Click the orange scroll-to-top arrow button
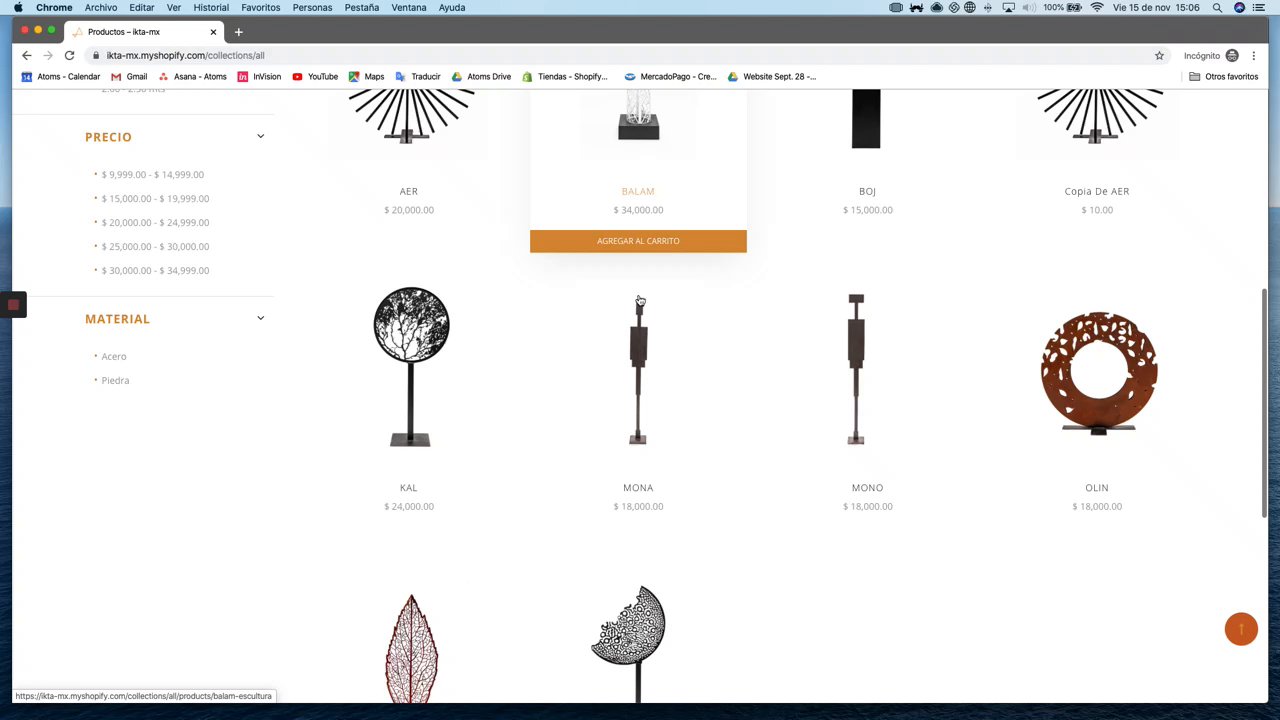The width and height of the screenshot is (1280, 720). tap(1241, 629)
